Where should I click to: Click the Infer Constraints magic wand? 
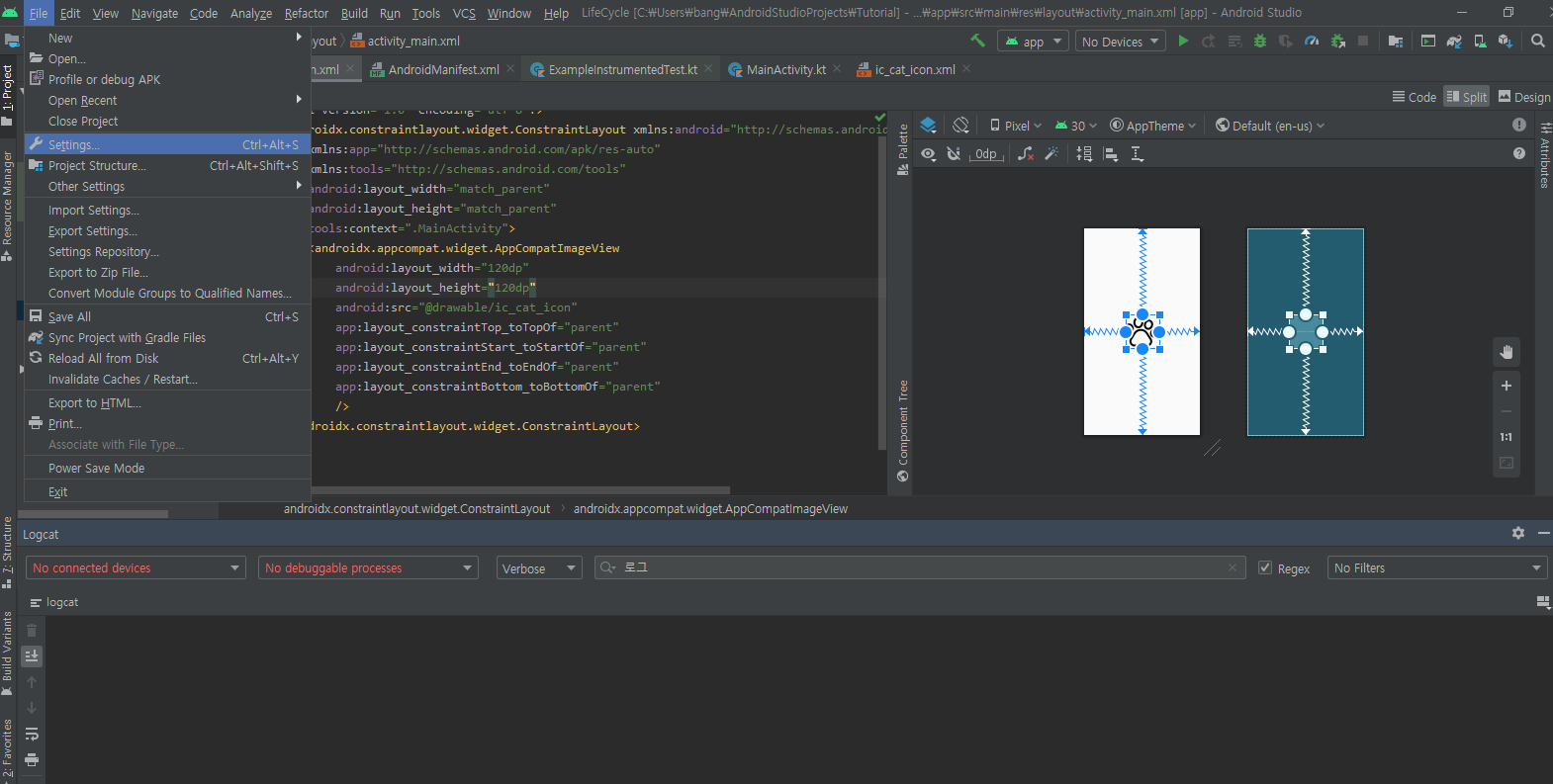coord(1051,153)
